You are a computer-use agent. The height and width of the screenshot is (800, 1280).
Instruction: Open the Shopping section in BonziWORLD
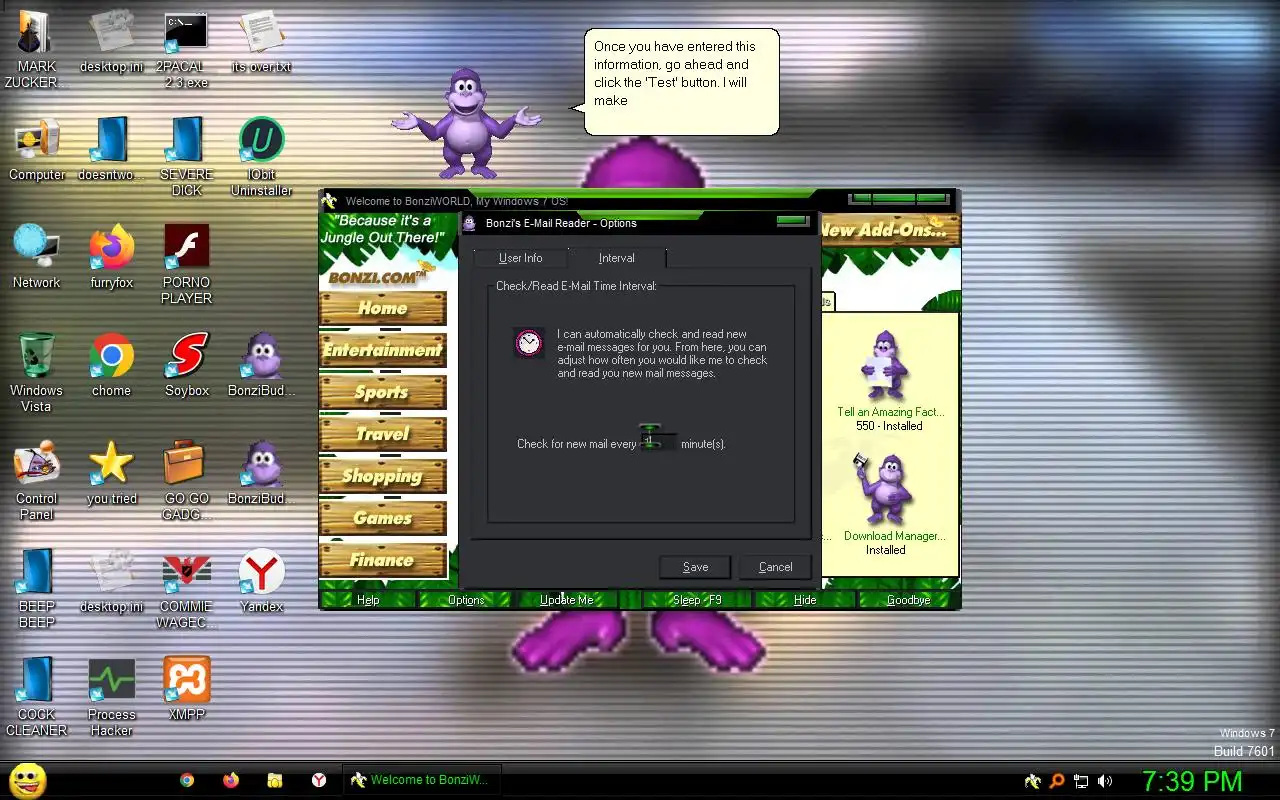point(382,476)
